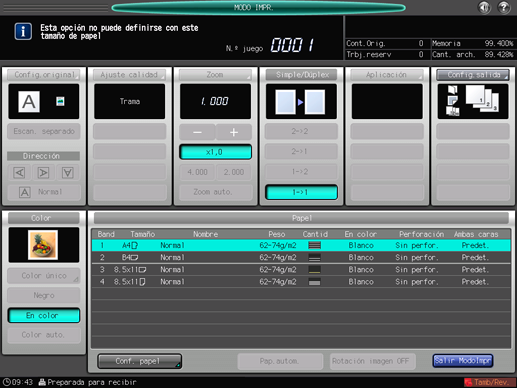Select right-pointing original direction icon
This screenshot has height=388, width=517.
pos(43,173)
